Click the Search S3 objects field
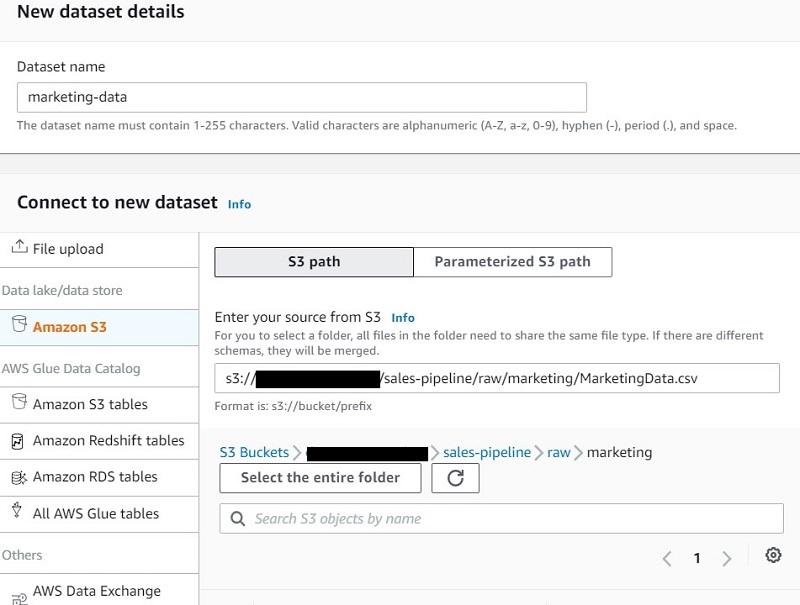The image size is (800, 605). [x=502, y=519]
